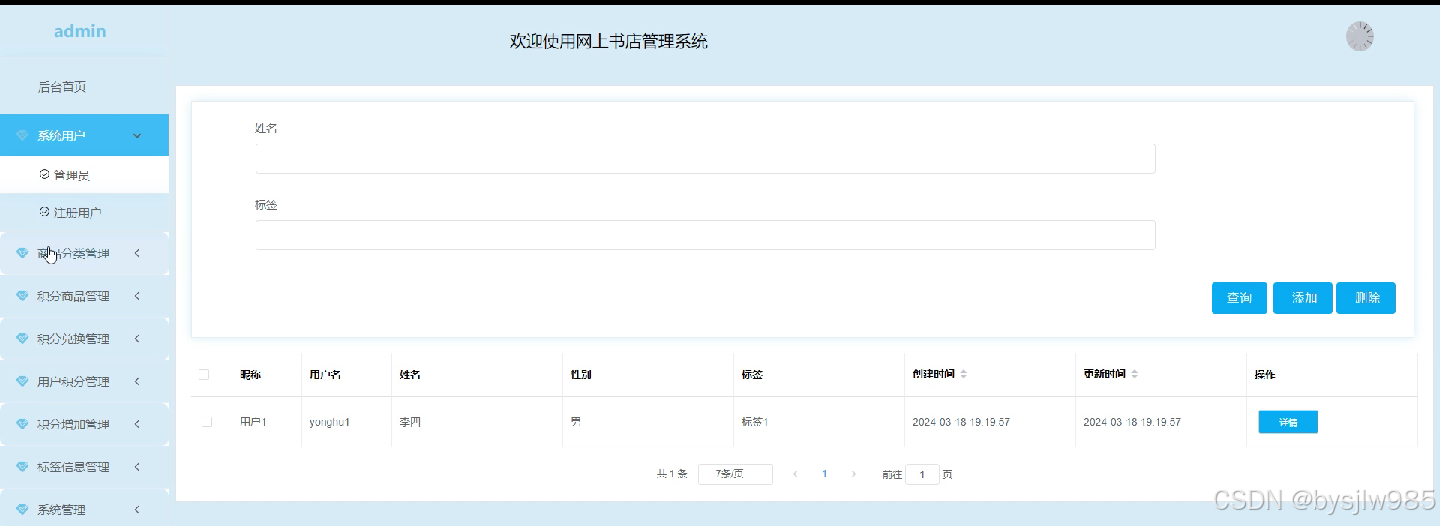The width and height of the screenshot is (1440, 526).
Task: Click the 删除 delete button
Action: click(1366, 298)
